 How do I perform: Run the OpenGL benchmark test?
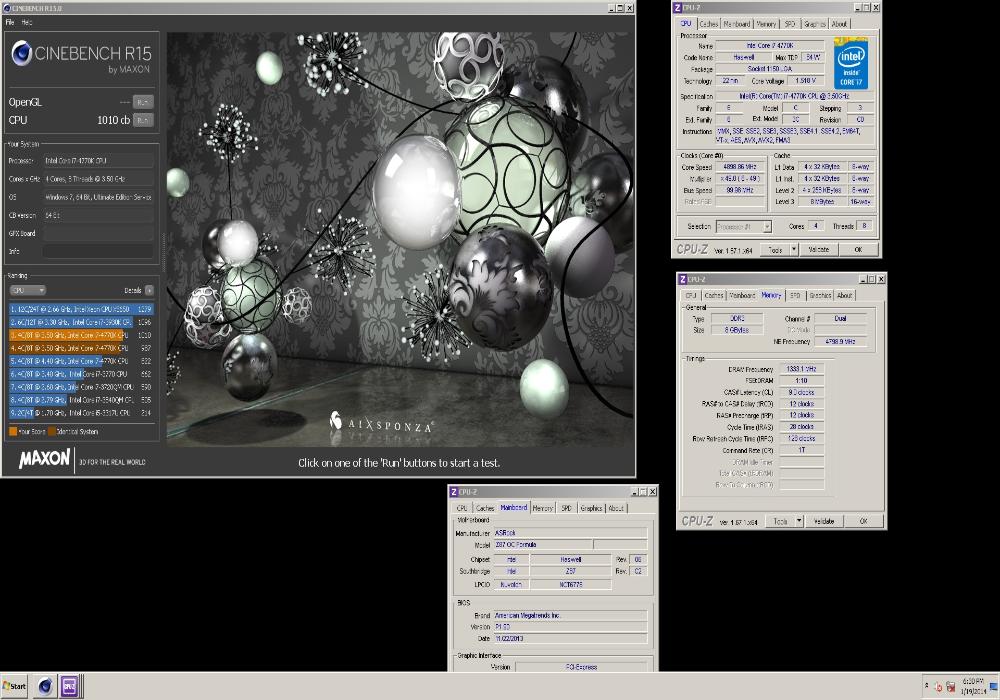click(143, 102)
